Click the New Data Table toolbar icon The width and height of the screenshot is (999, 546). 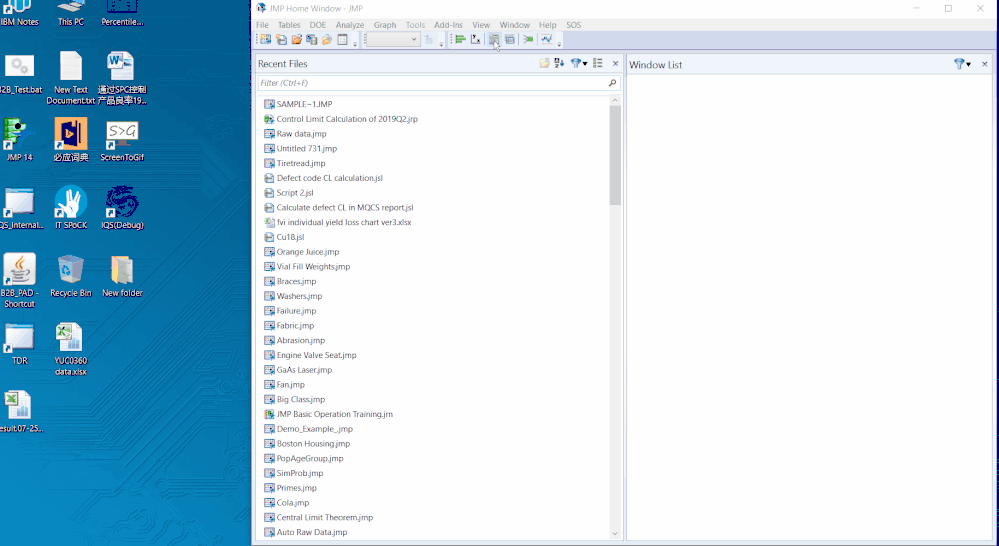tap(266, 40)
